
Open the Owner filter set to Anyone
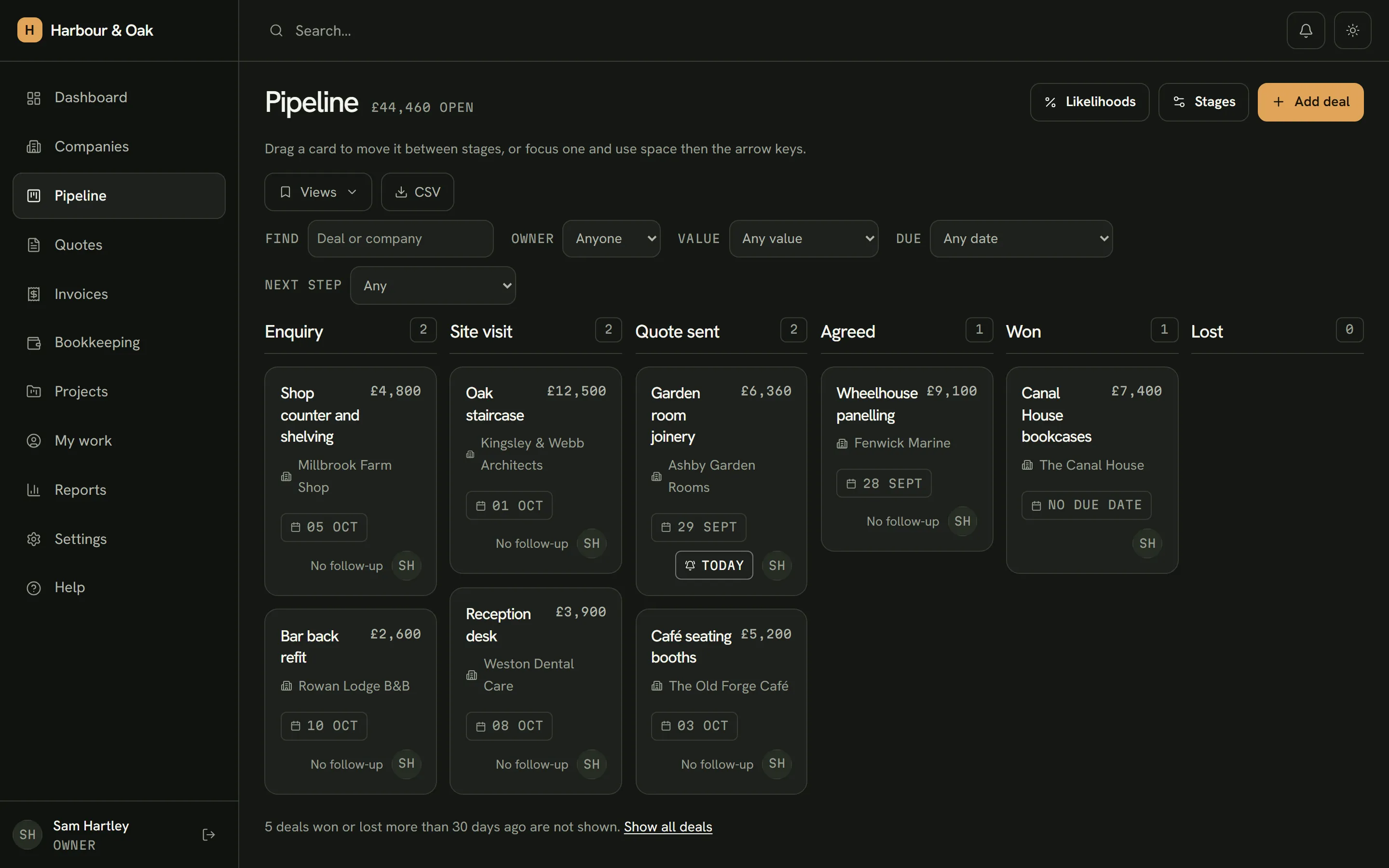click(x=611, y=239)
